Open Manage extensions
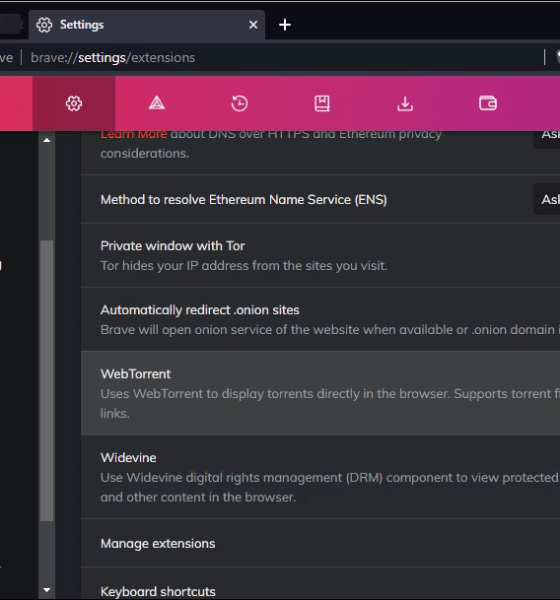This screenshot has width=560, height=600. pyautogui.click(x=320, y=543)
